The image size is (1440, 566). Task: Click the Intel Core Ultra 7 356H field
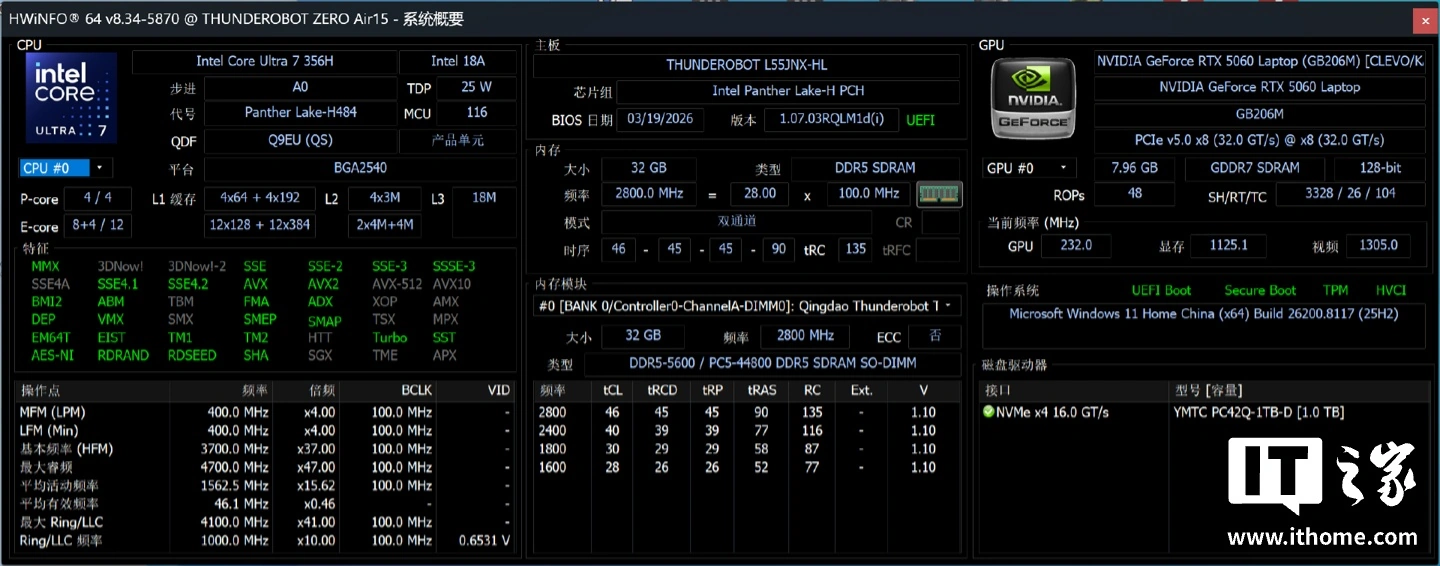(264, 61)
